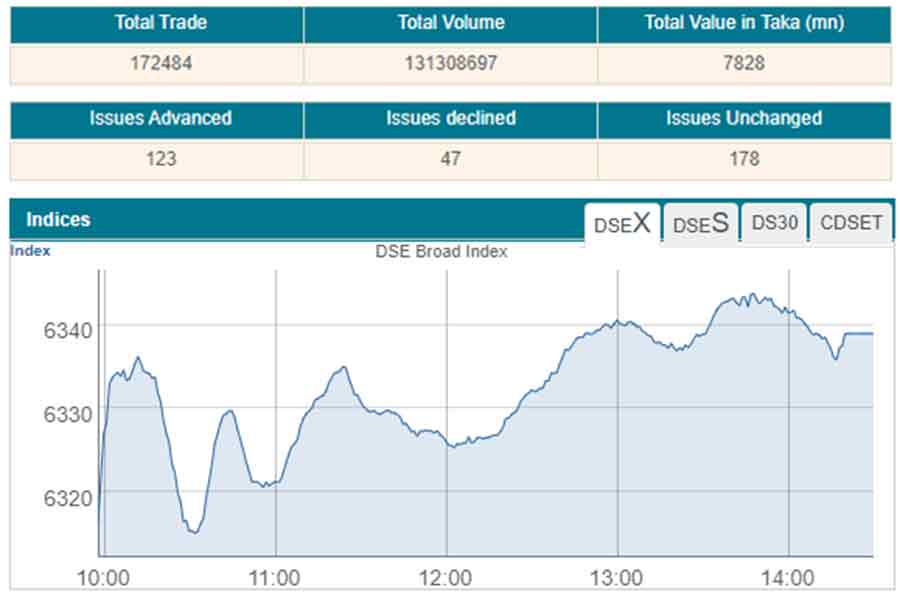Click the 12:00 time axis label
Screen dimensions: 900x600
click(x=446, y=578)
